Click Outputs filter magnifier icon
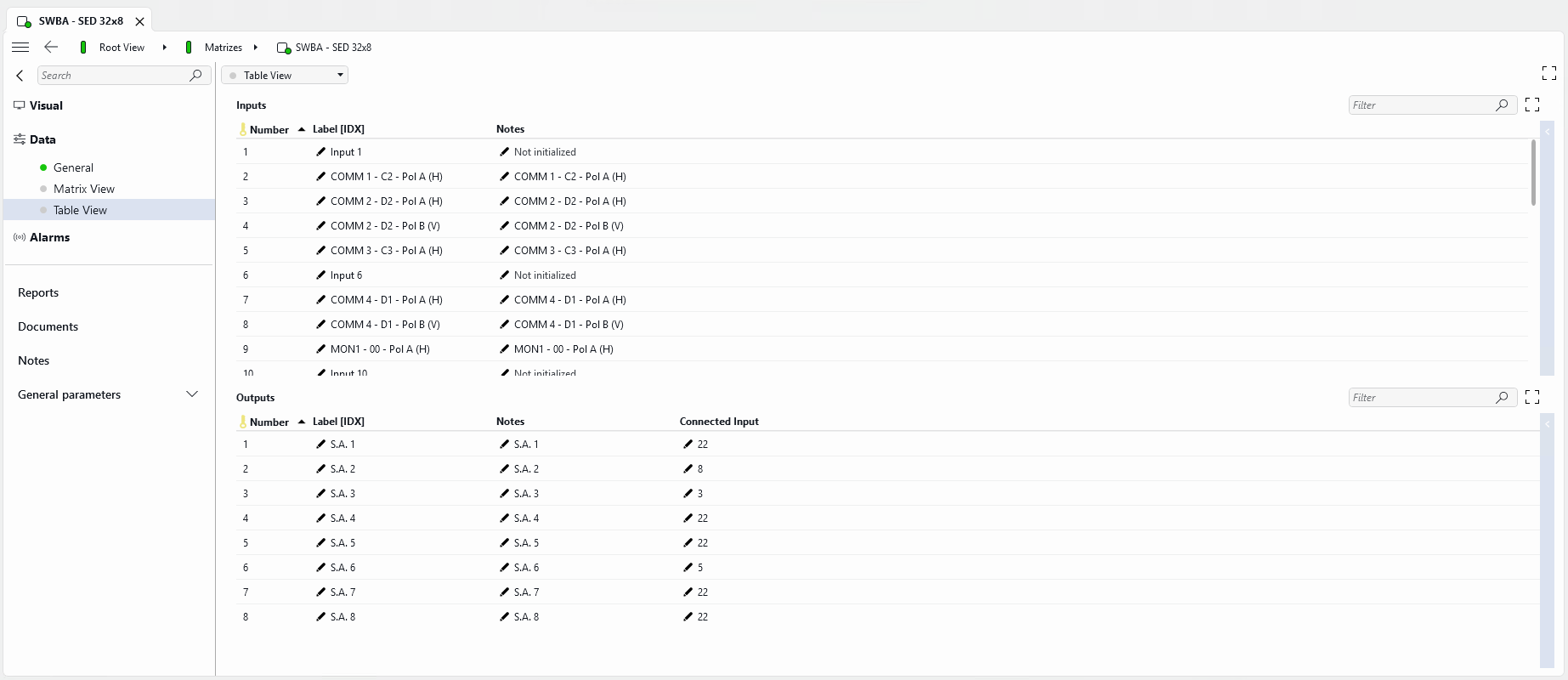1568x680 pixels. pos(1502,398)
